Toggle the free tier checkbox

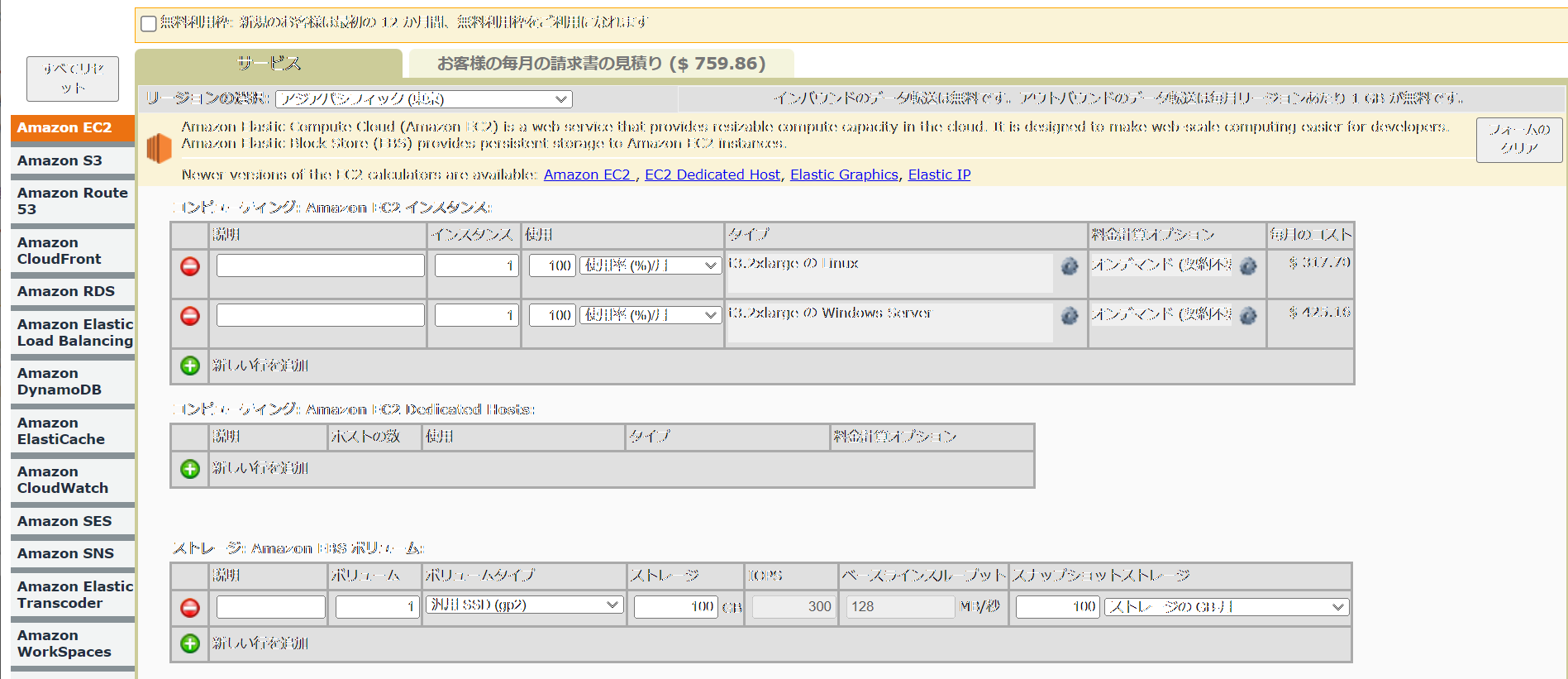click(149, 23)
